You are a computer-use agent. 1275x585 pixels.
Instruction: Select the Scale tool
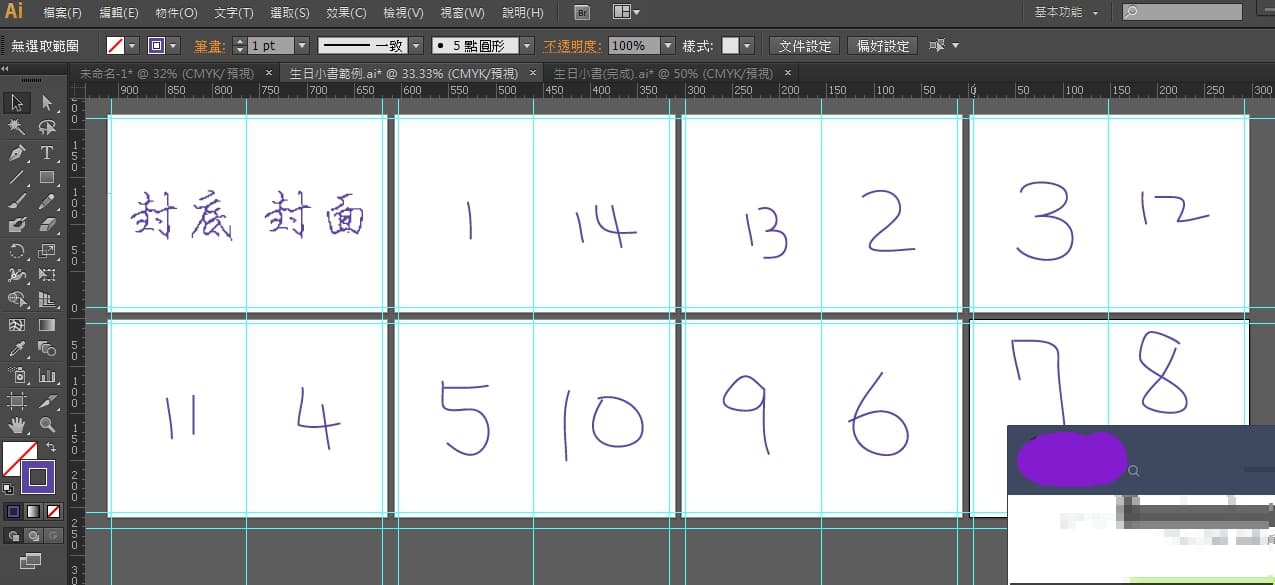(47, 251)
